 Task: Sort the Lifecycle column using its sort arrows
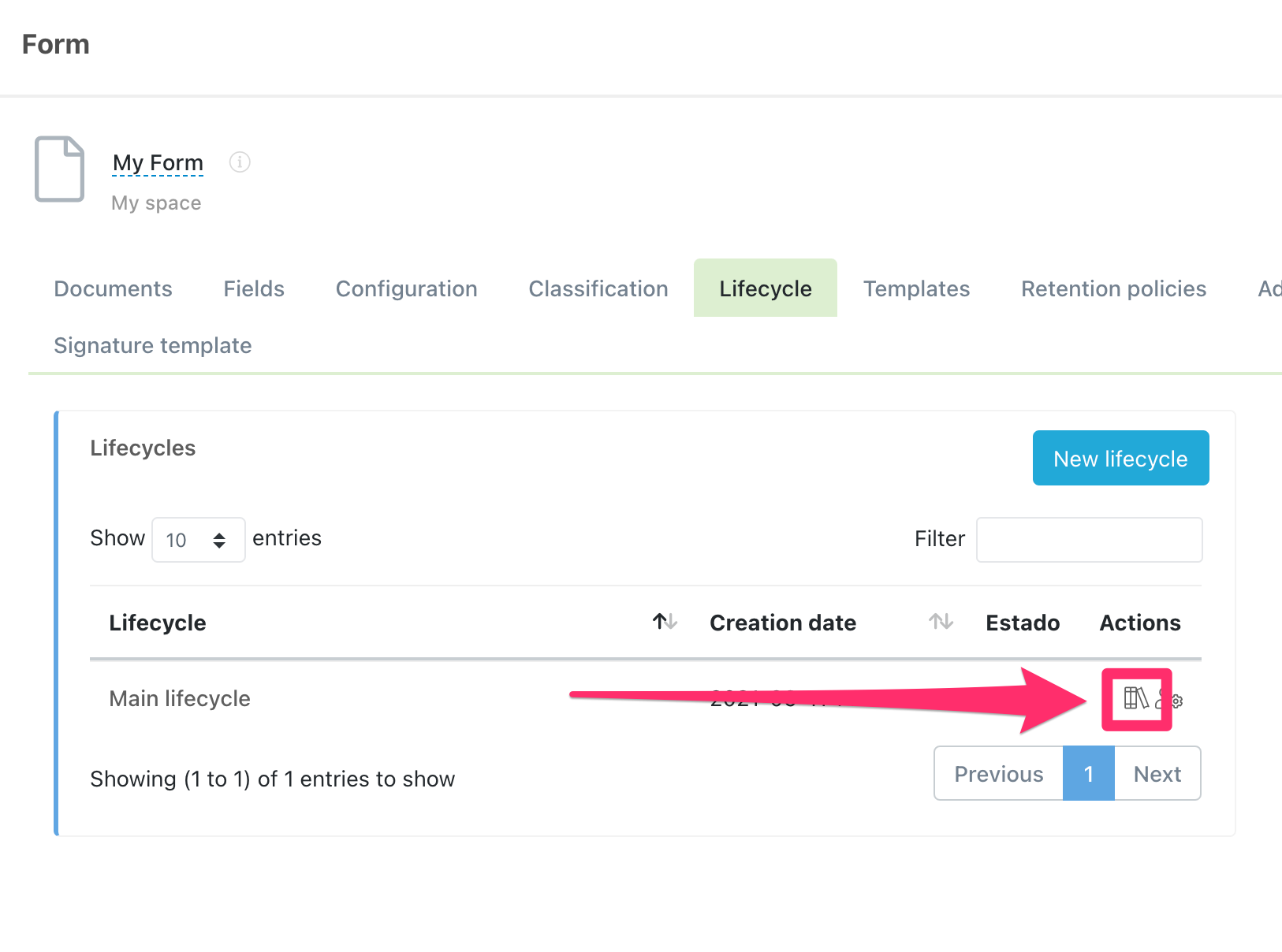click(664, 622)
